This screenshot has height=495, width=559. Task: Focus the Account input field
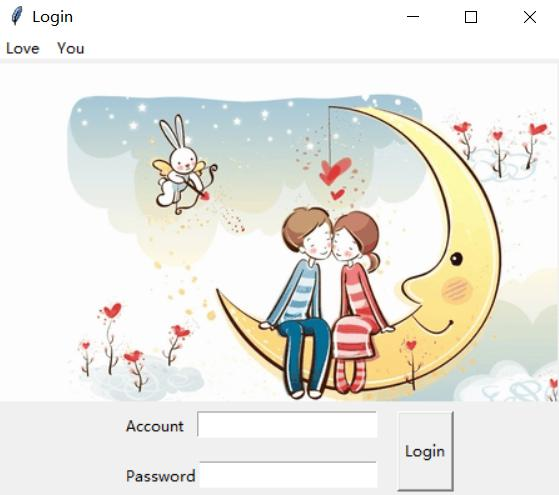pyautogui.click(x=287, y=424)
